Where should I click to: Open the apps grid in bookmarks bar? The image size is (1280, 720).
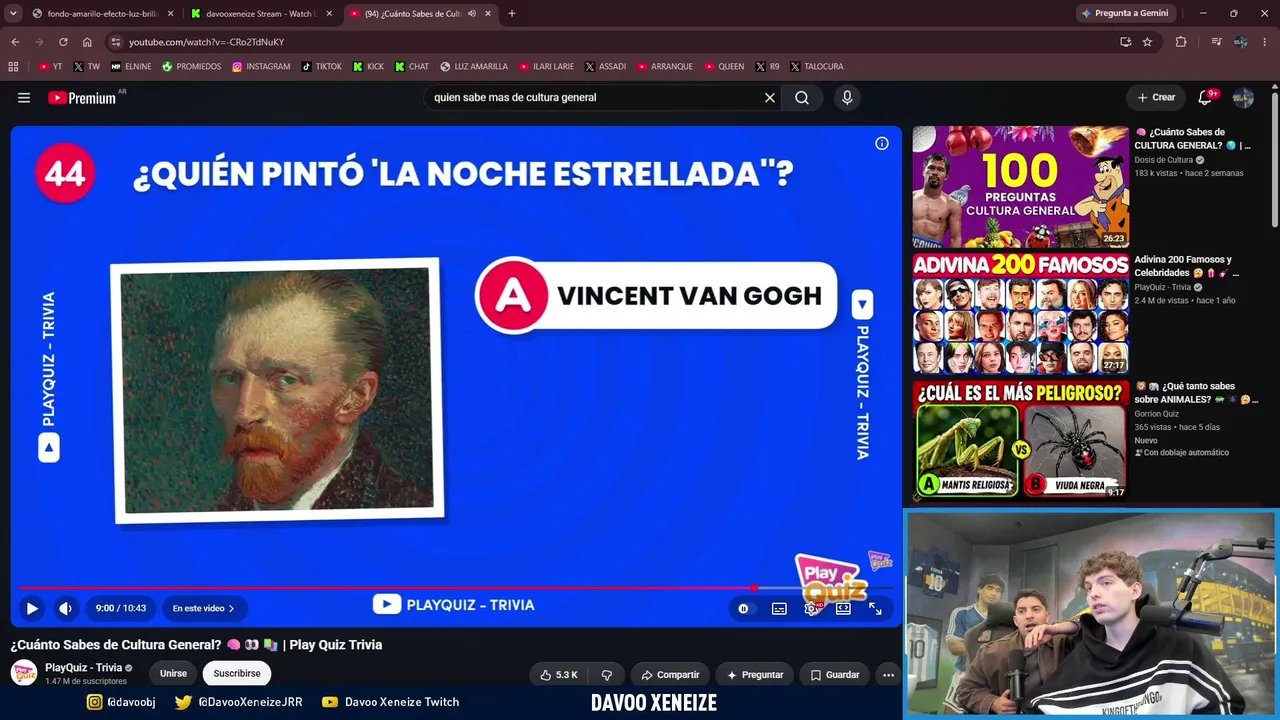(x=13, y=67)
